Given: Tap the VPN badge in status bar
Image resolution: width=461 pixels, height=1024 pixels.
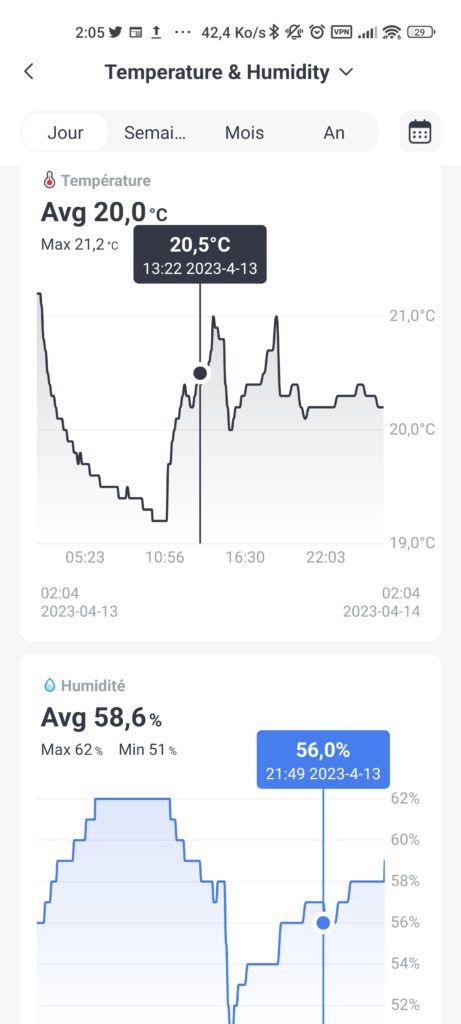Looking at the screenshot, I should point(342,32).
